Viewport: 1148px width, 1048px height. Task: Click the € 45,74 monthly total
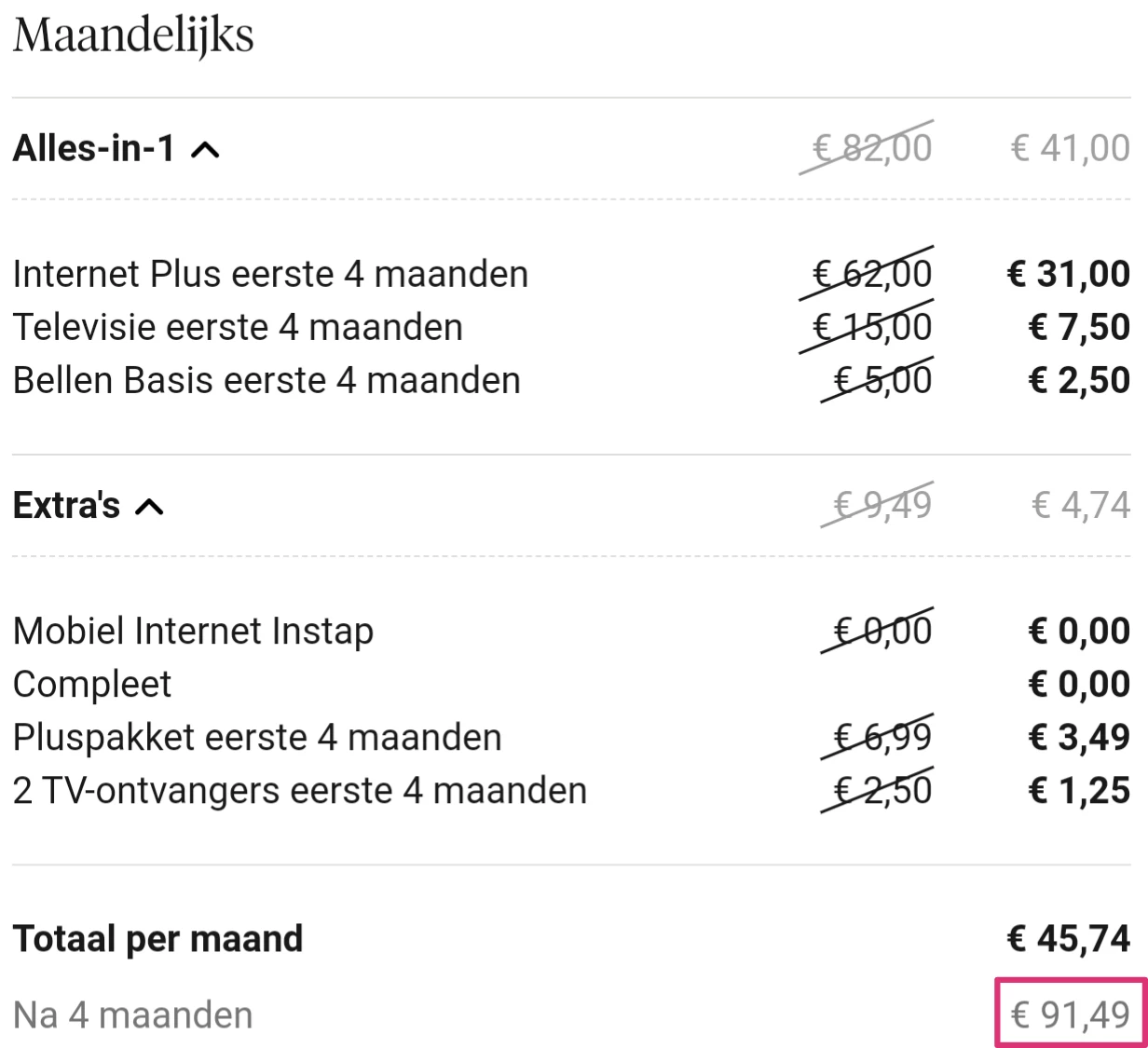pos(1069,938)
